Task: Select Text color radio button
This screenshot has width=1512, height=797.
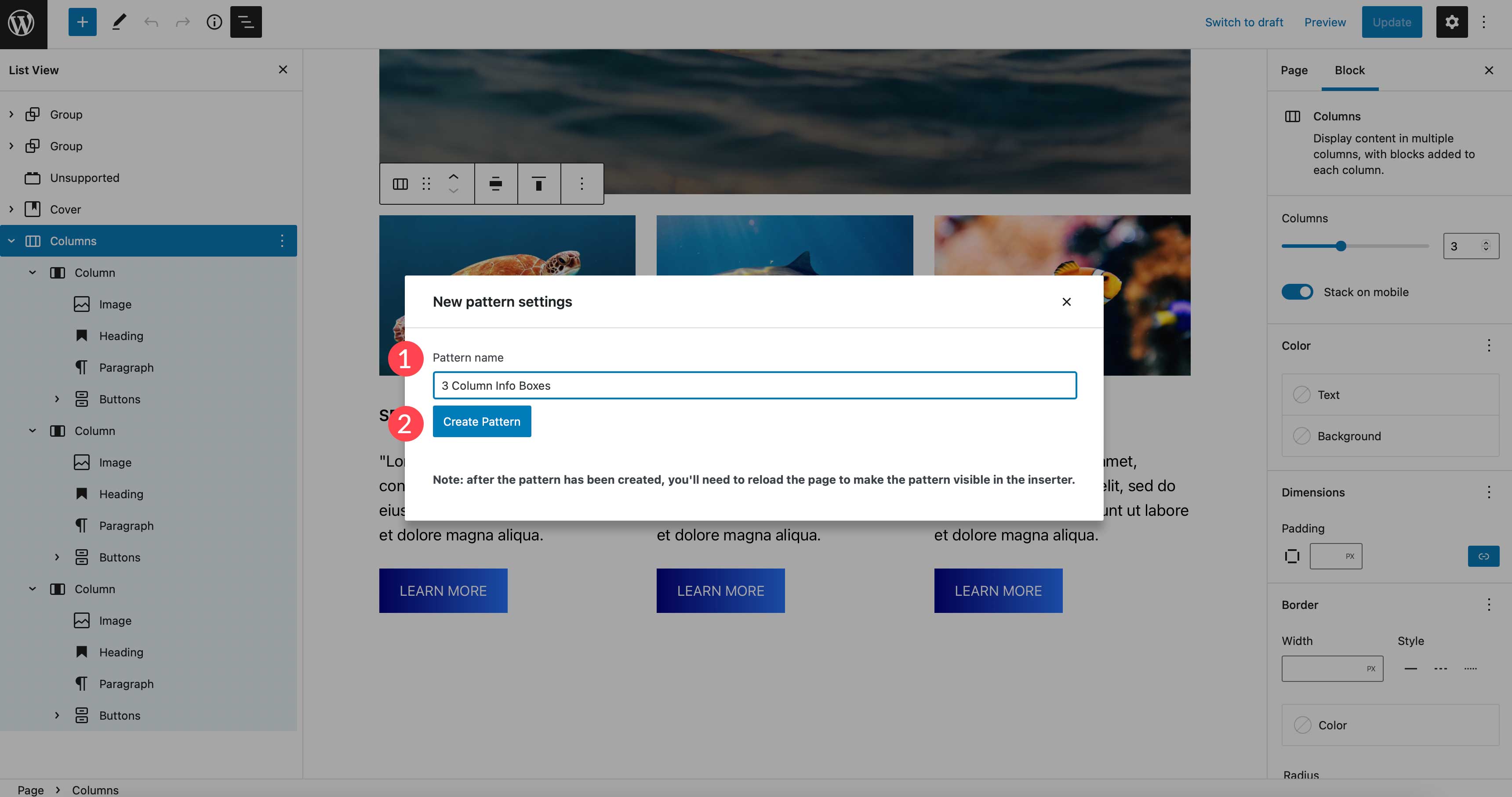Action: pos(1300,394)
